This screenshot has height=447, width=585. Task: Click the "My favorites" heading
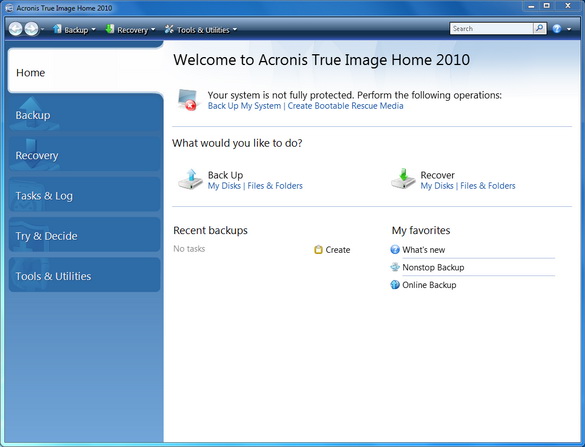coord(421,231)
